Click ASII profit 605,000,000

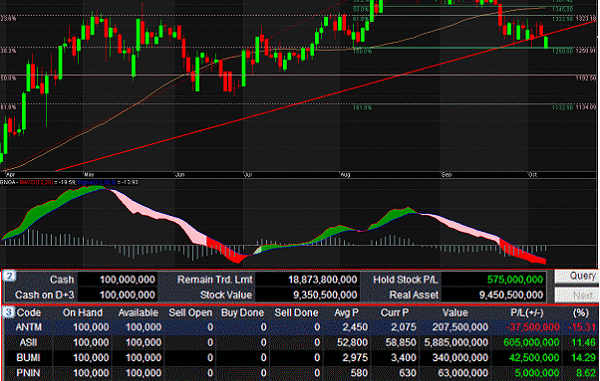[532, 342]
